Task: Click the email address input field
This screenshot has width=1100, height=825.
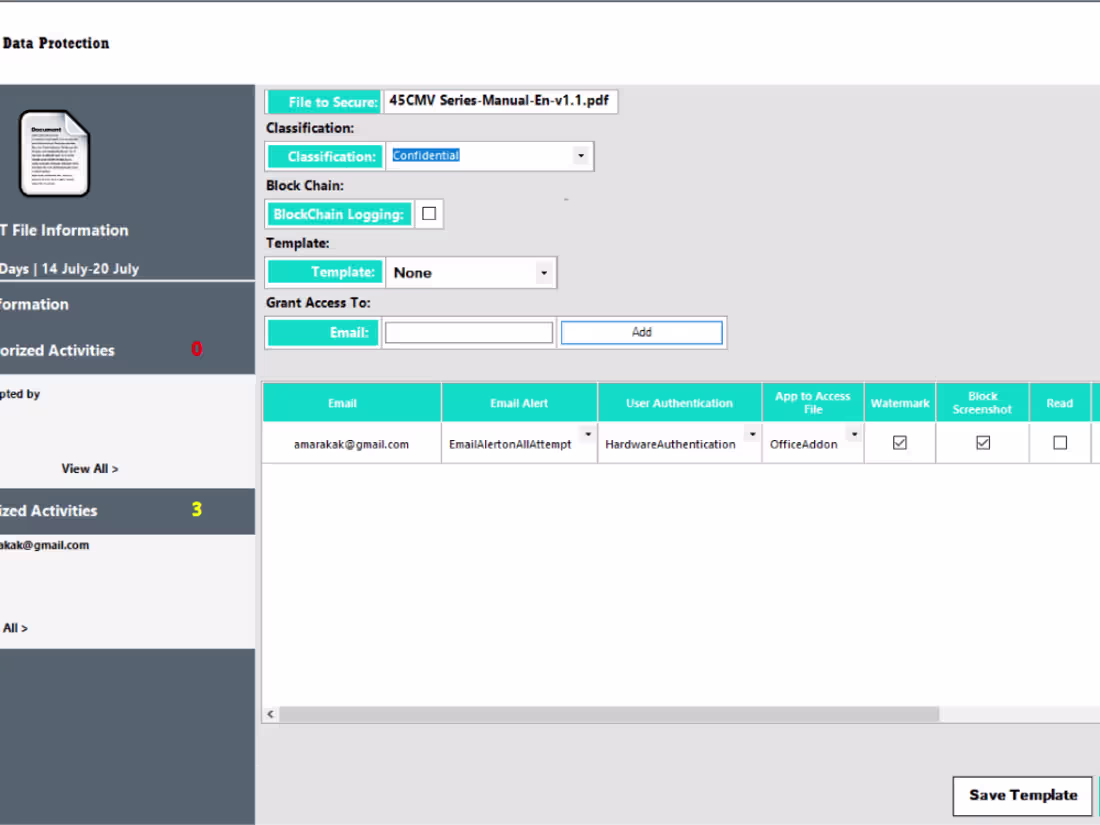Action: (x=468, y=332)
